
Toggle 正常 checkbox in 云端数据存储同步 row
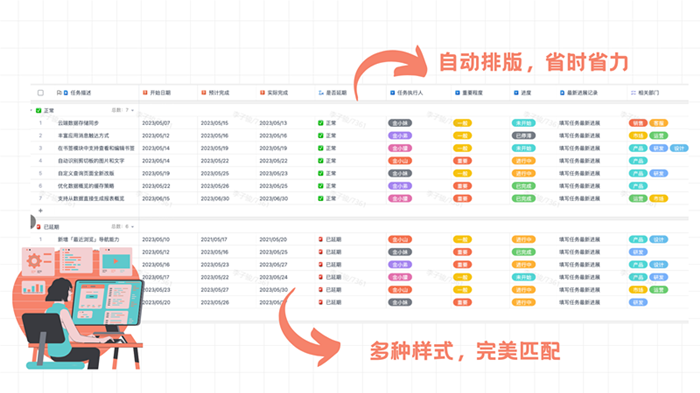[321, 123]
